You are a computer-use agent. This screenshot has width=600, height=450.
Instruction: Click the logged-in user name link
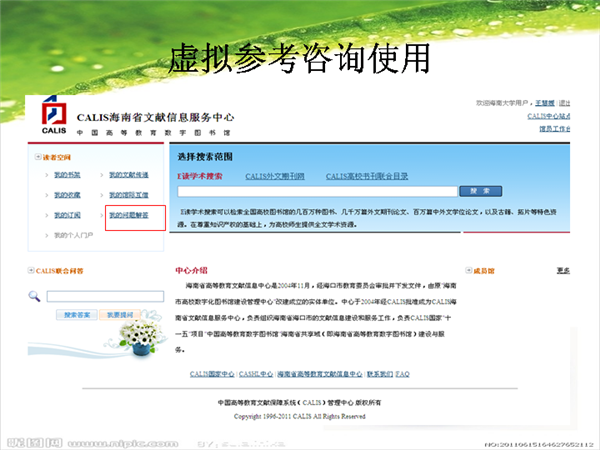click(545, 103)
